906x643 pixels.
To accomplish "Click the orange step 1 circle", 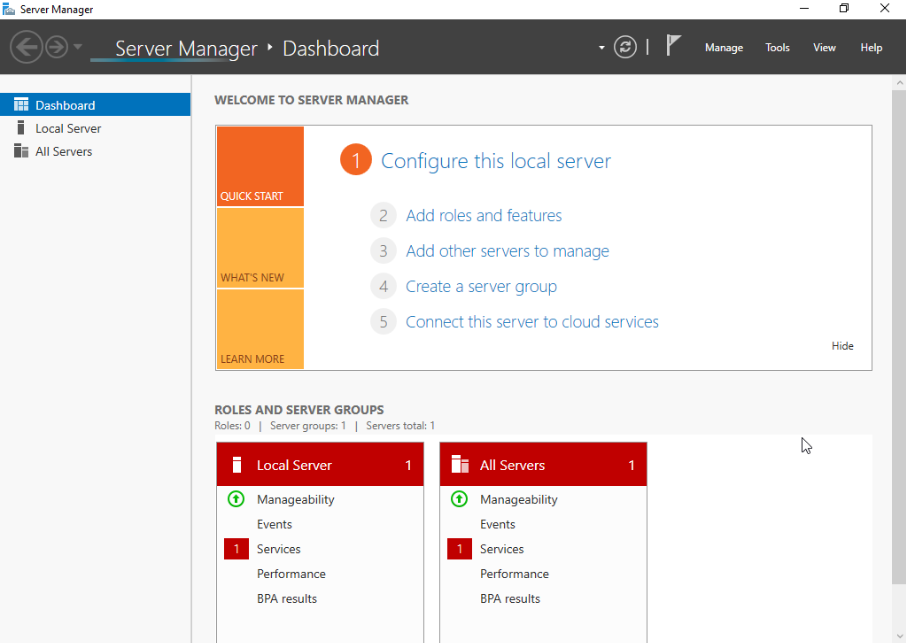I will [355, 160].
